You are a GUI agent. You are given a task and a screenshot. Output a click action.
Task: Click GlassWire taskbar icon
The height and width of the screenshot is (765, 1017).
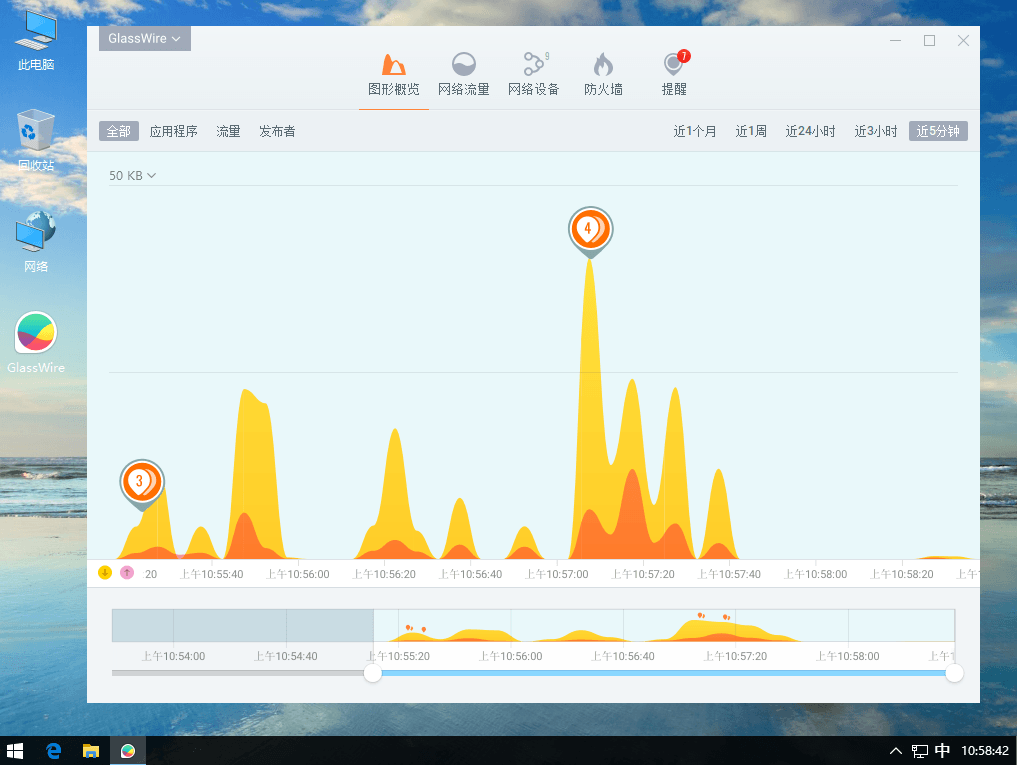[128, 751]
